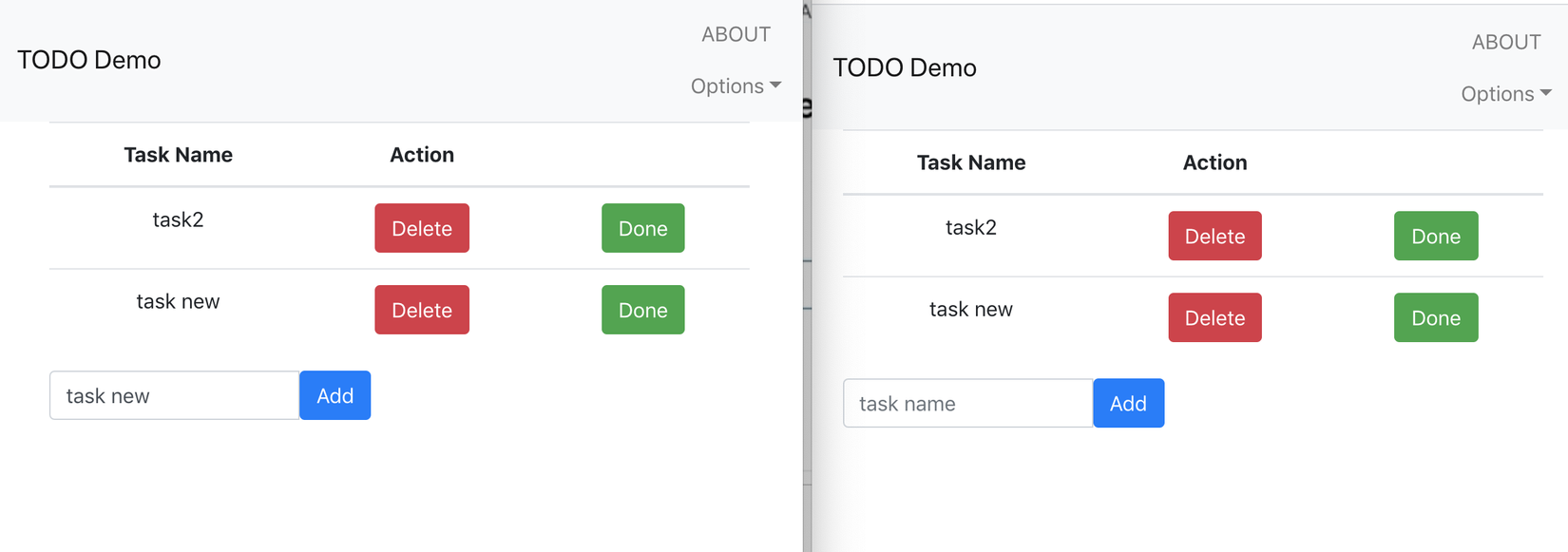
Task: Click Action column header in right window
Action: pos(1214,162)
